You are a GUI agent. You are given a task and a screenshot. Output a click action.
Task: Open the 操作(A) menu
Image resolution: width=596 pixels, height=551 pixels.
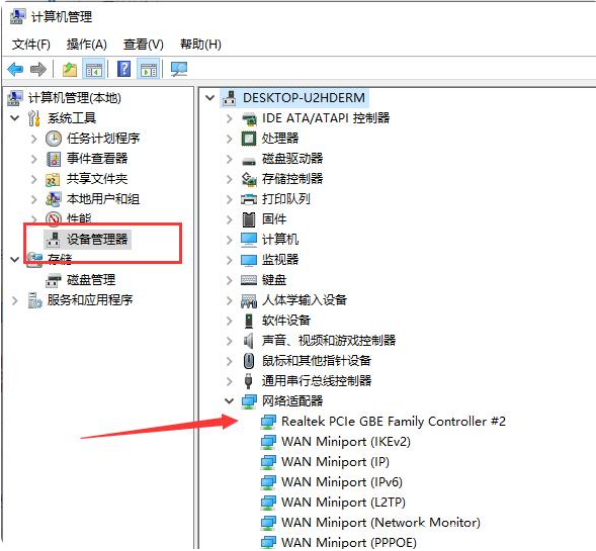coord(87,44)
